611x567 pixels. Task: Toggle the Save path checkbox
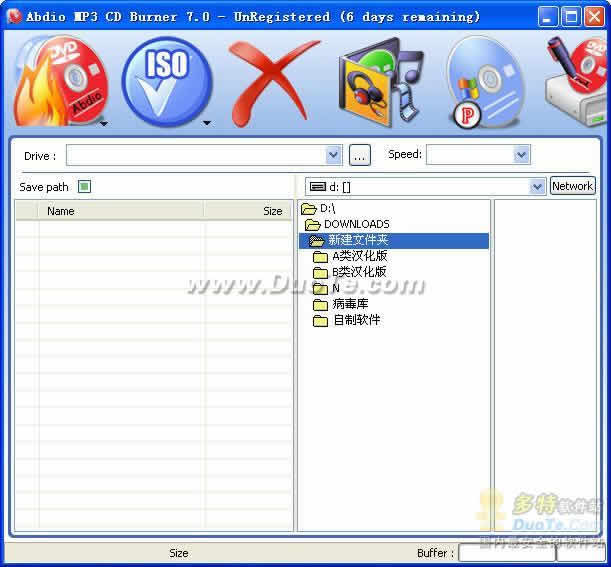point(85,187)
